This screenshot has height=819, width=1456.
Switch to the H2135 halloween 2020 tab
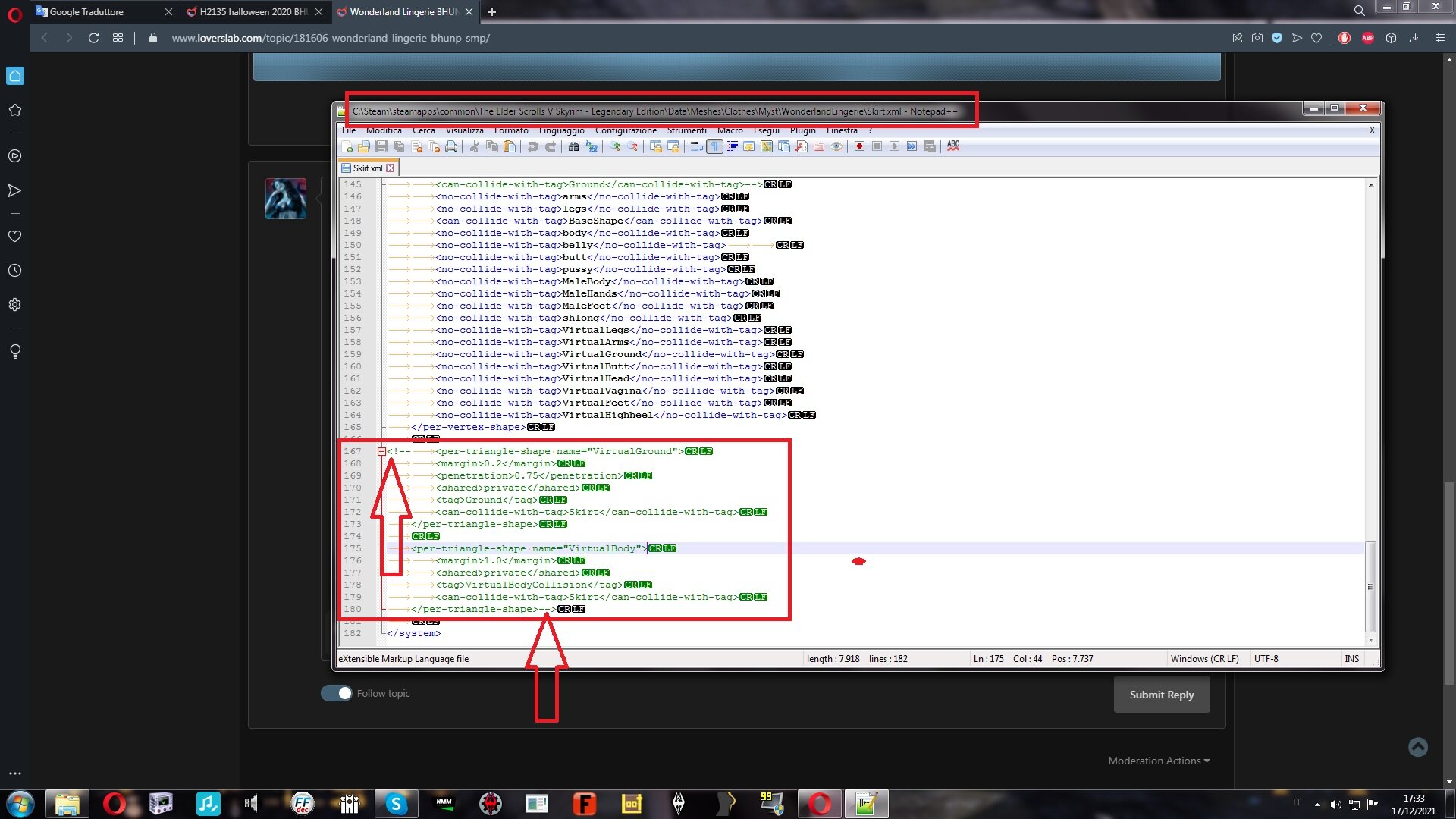[x=253, y=11]
